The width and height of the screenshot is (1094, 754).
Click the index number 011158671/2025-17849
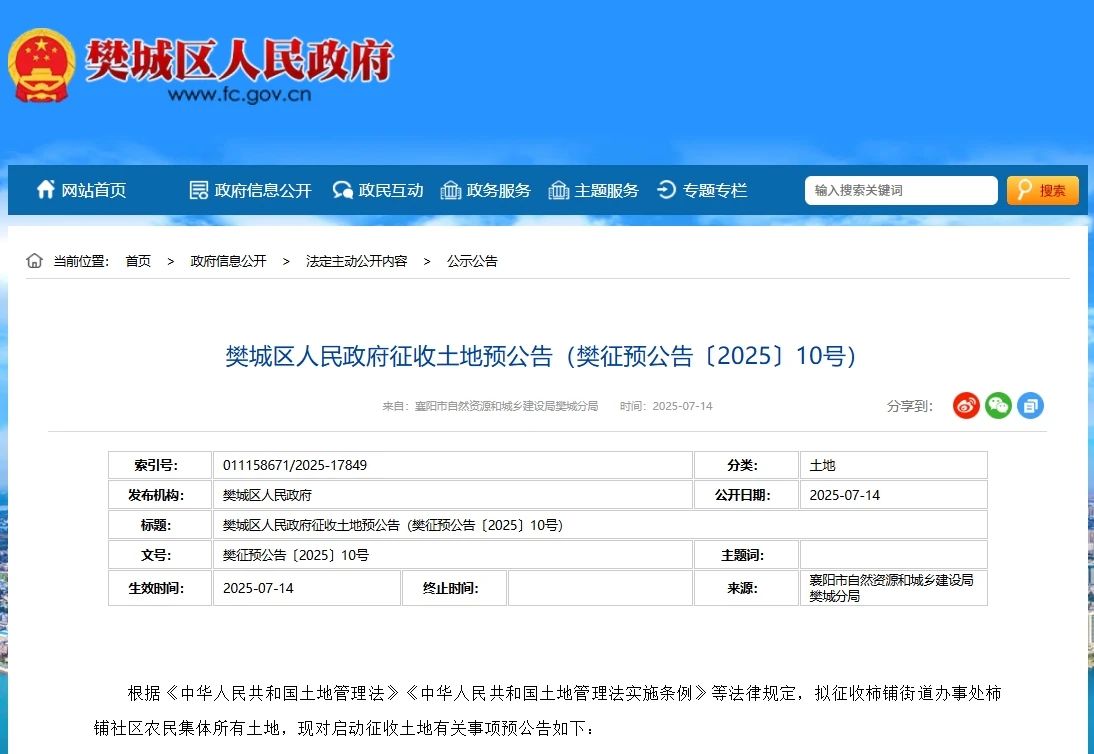pos(295,465)
